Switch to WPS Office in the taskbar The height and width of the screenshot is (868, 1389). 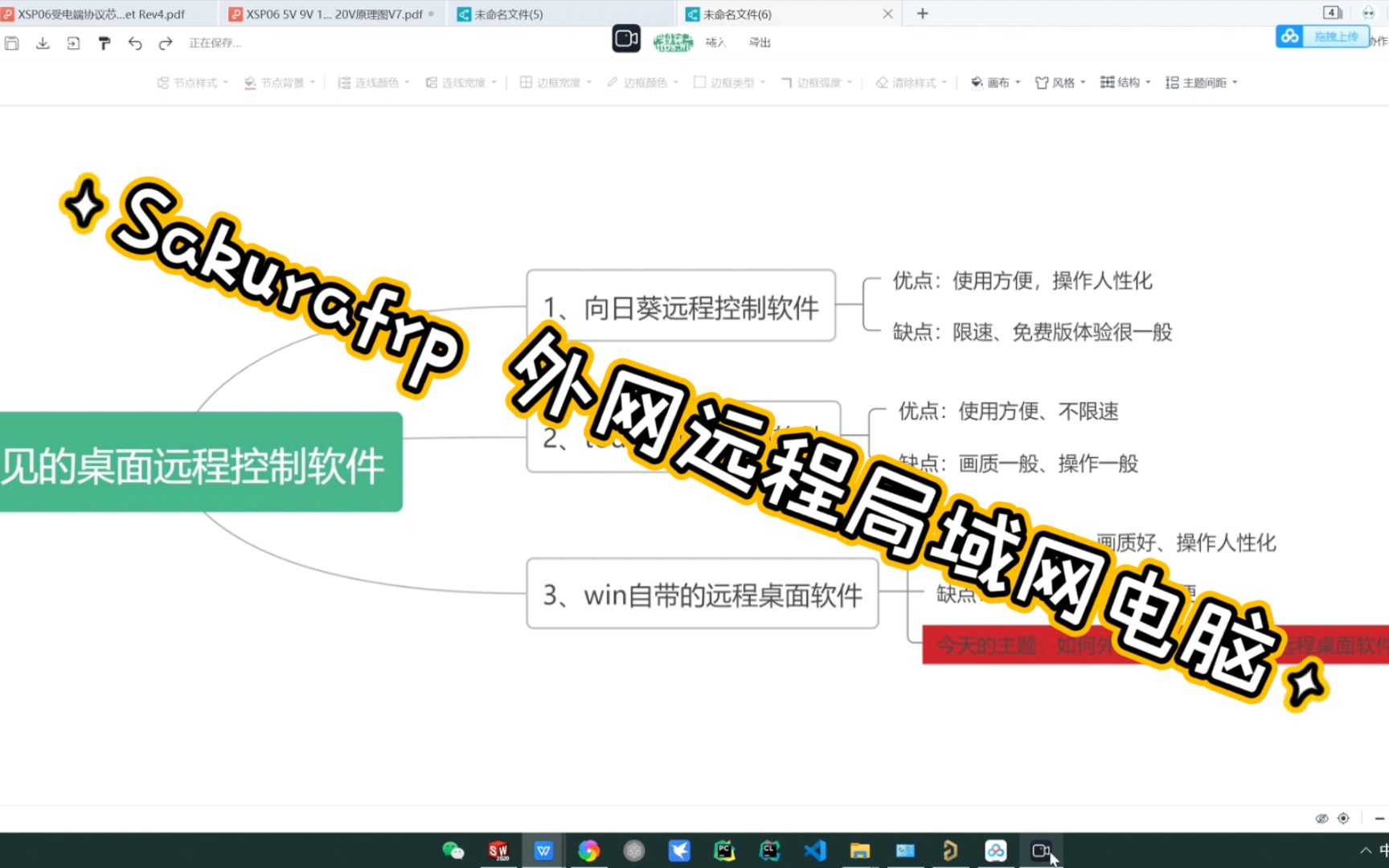coord(543,850)
